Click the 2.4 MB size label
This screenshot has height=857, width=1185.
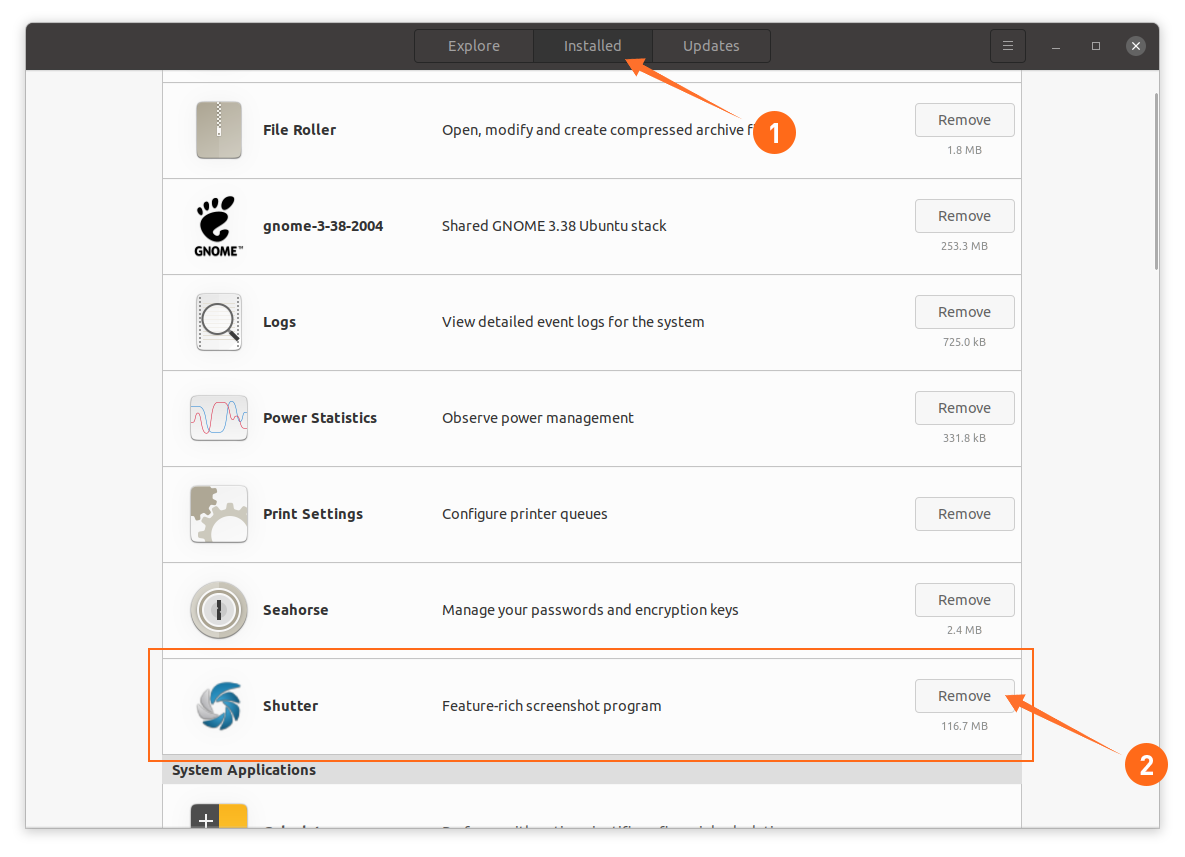tap(964, 630)
